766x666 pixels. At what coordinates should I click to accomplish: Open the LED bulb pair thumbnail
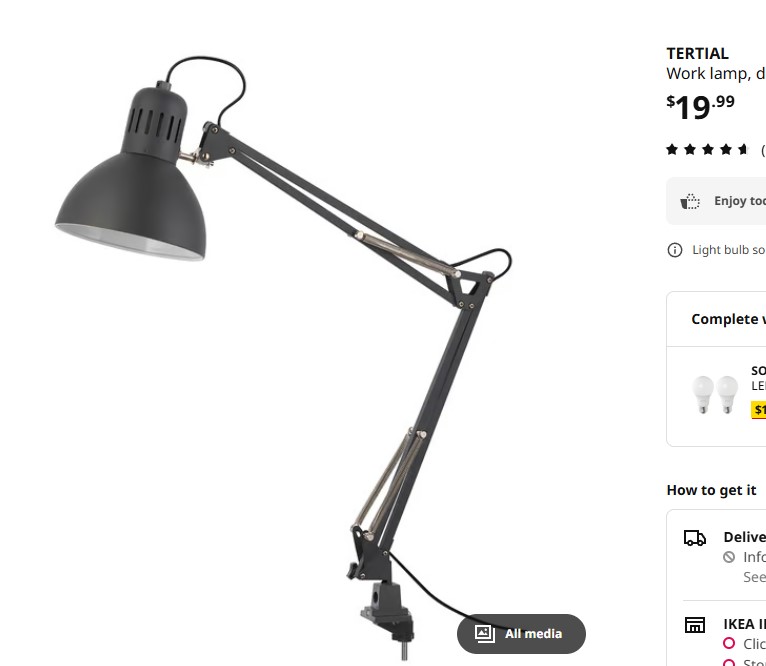pyautogui.click(x=715, y=395)
